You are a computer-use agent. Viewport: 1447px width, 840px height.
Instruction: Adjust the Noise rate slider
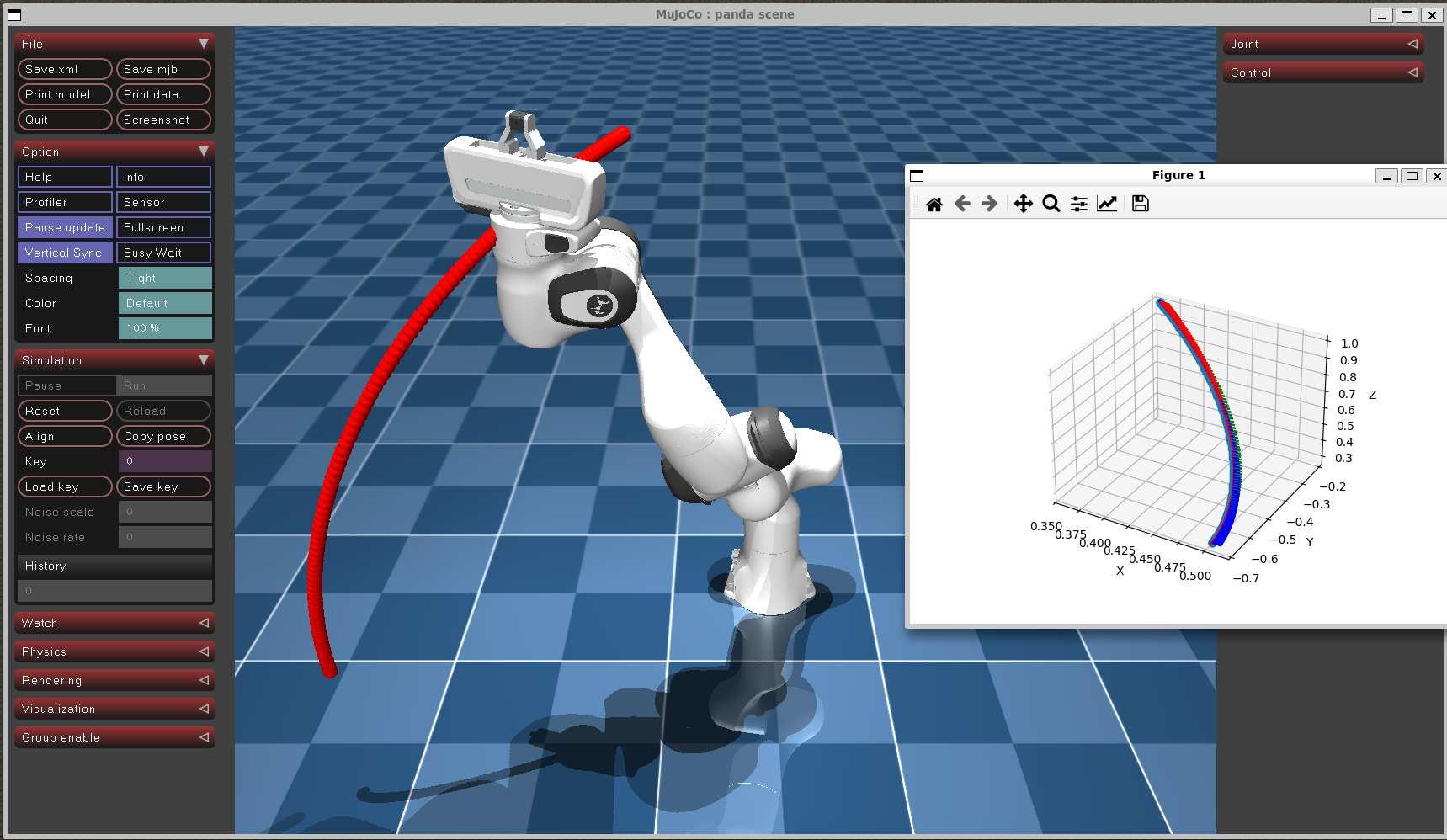coord(165,537)
